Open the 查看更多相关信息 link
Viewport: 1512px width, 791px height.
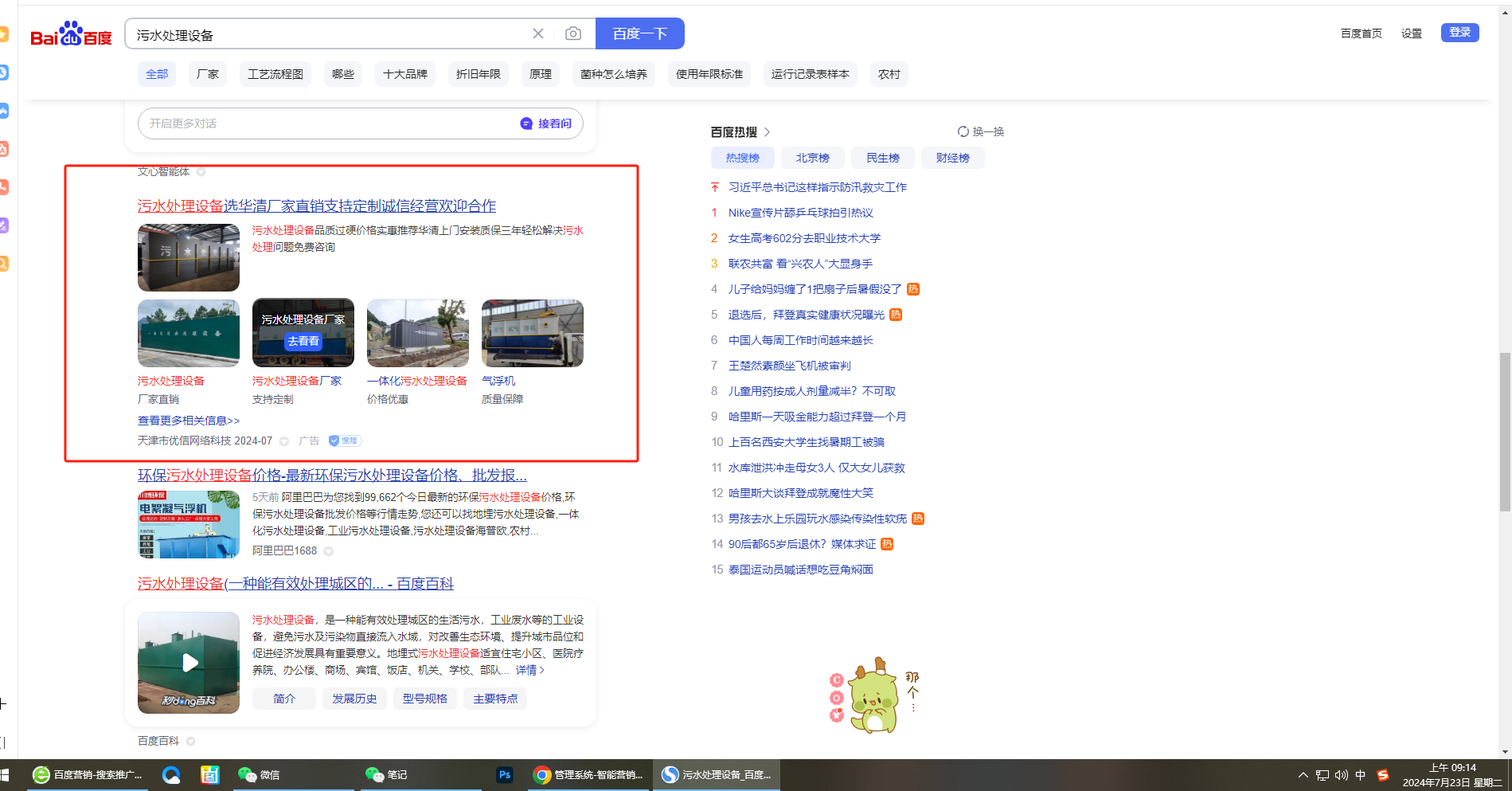(x=189, y=421)
